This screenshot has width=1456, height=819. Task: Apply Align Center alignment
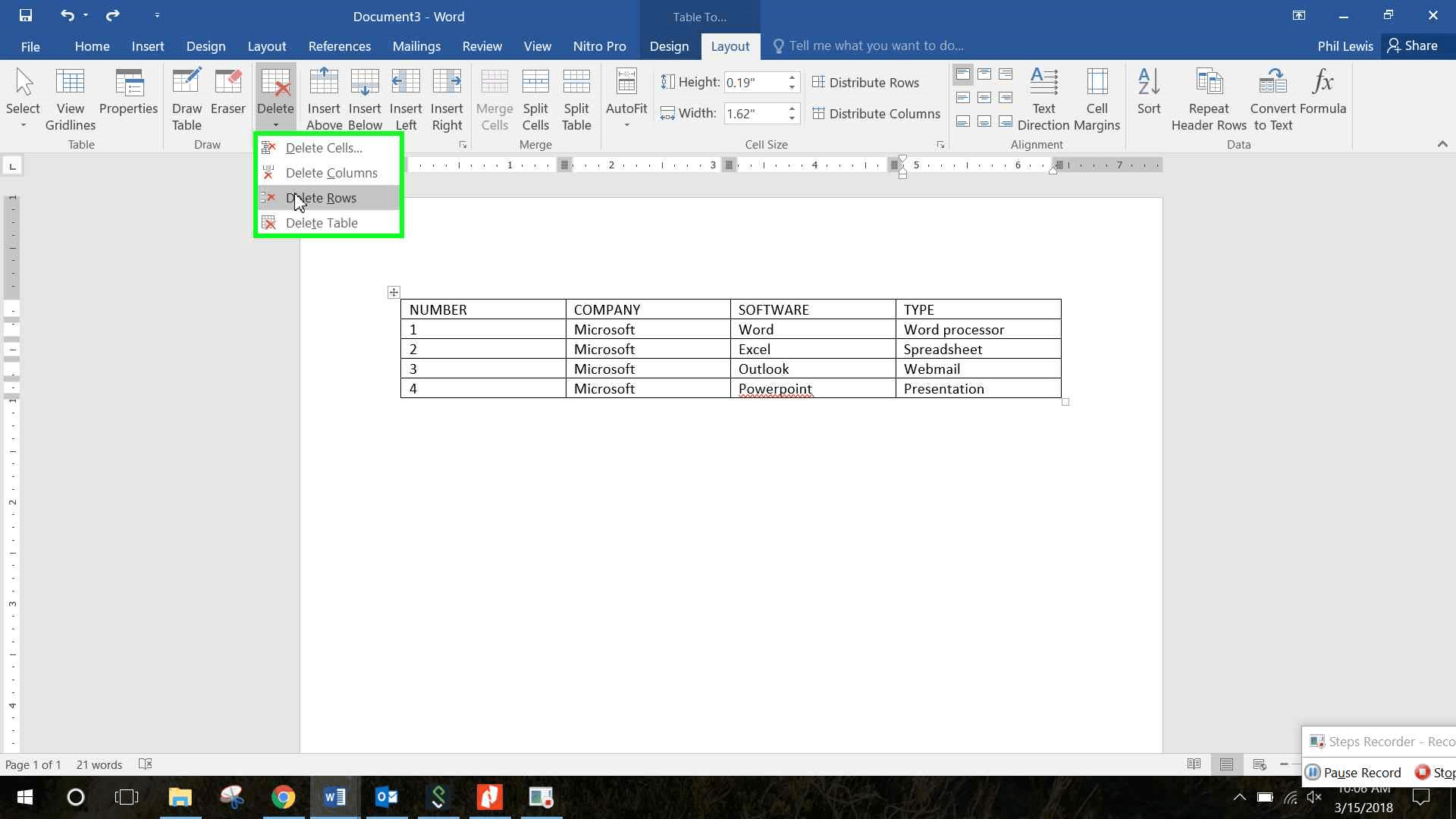pos(984,97)
